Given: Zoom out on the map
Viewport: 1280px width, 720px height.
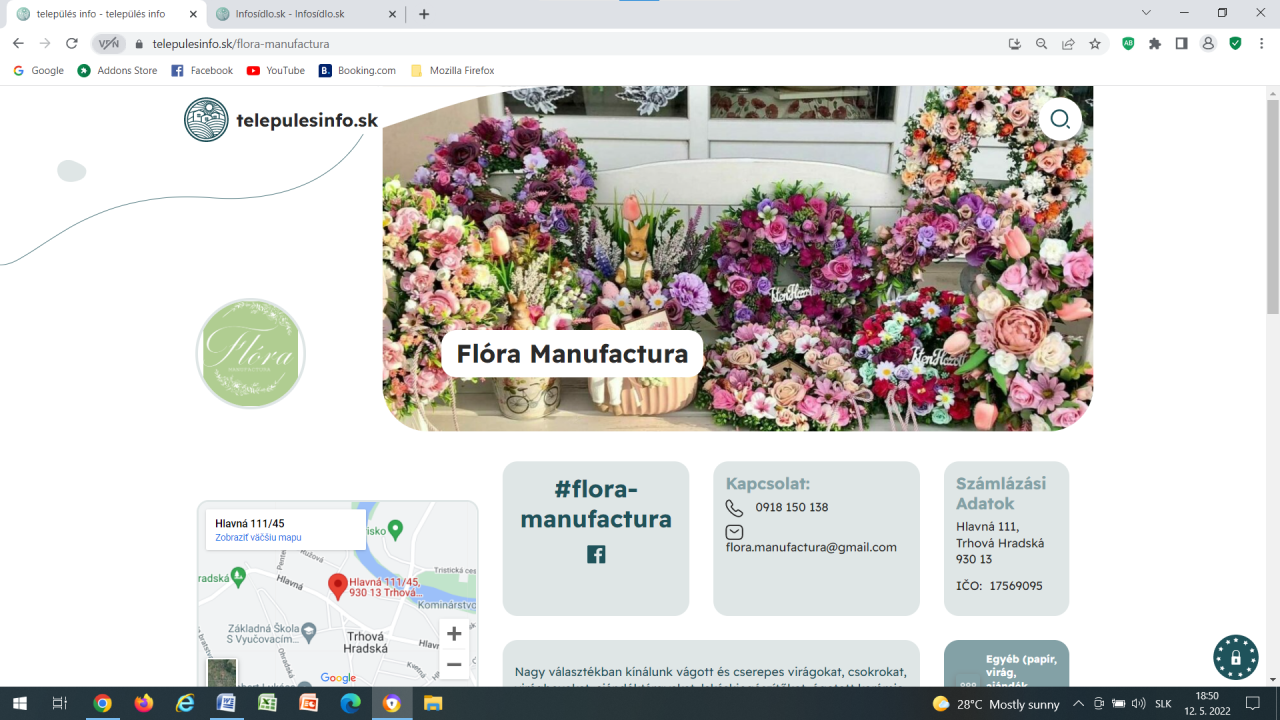Looking at the screenshot, I should 454,664.
